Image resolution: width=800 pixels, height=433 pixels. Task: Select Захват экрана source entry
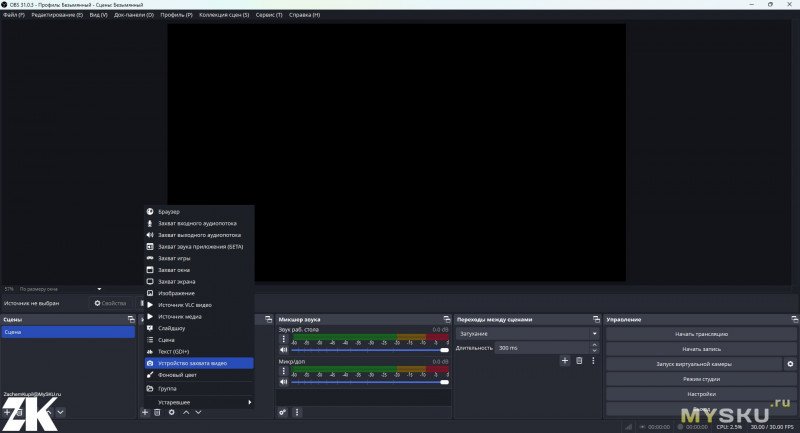click(x=199, y=282)
